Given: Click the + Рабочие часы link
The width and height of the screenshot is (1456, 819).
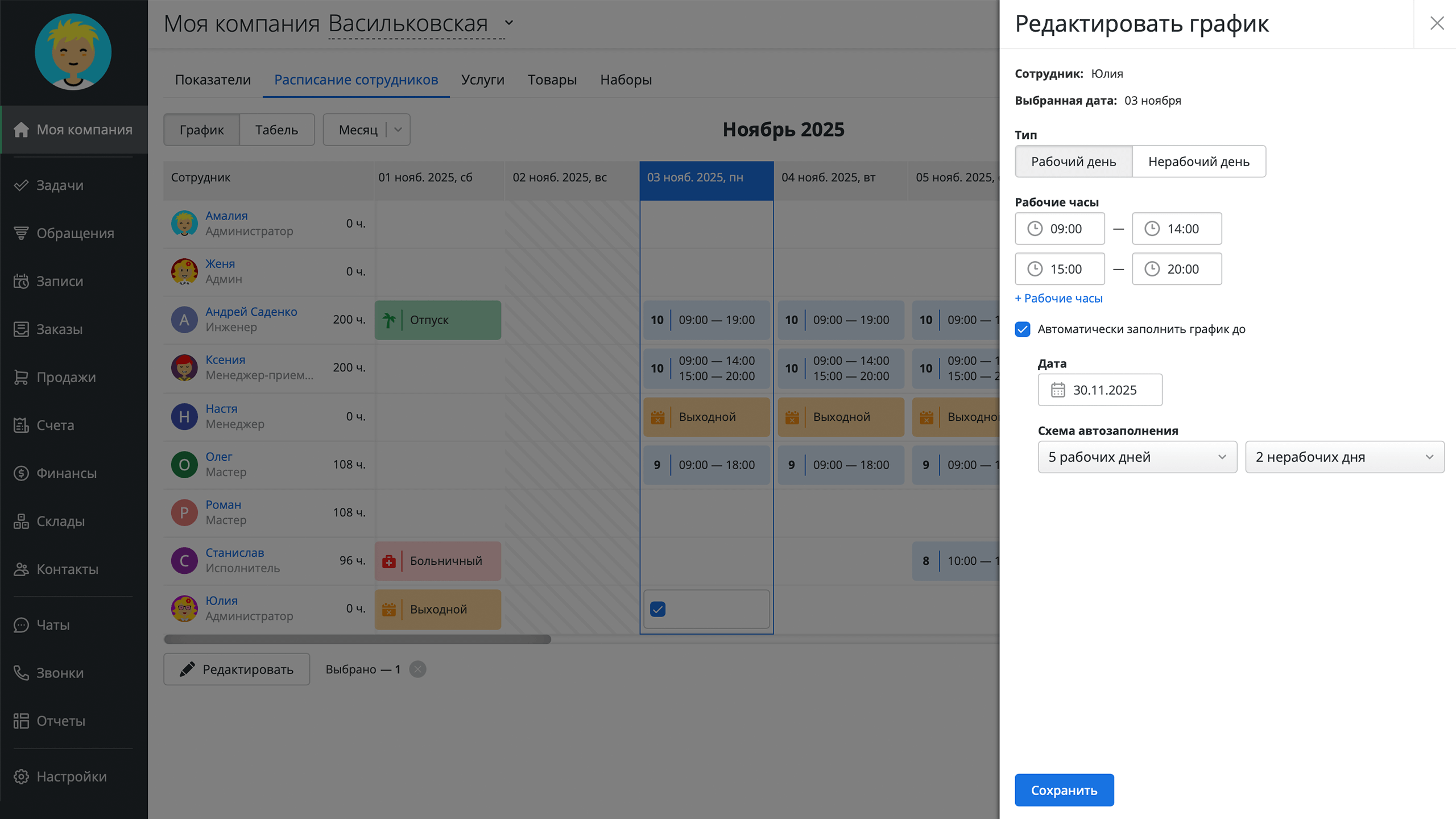Looking at the screenshot, I should (x=1058, y=298).
